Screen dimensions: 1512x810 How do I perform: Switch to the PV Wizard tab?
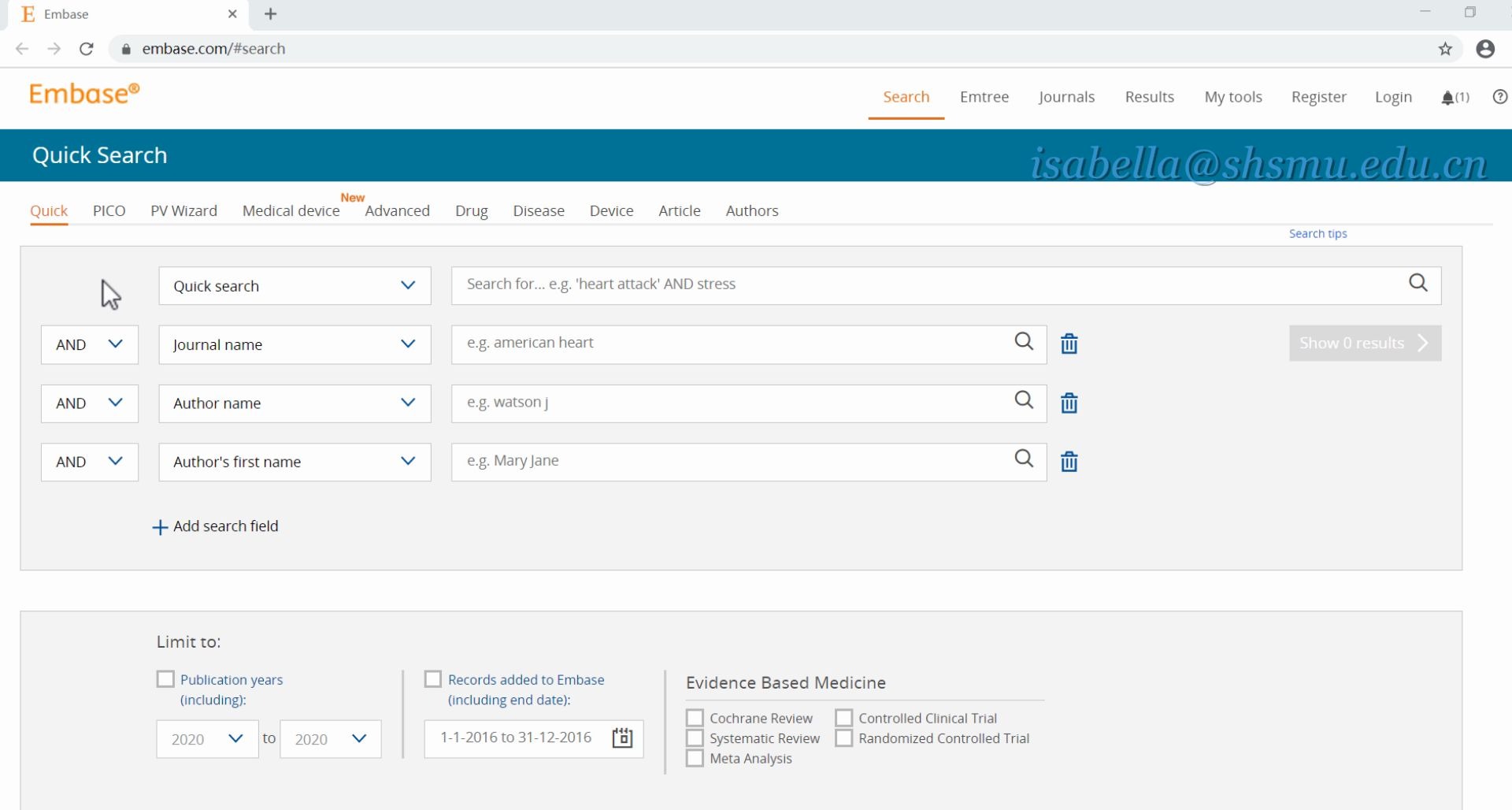(x=183, y=210)
